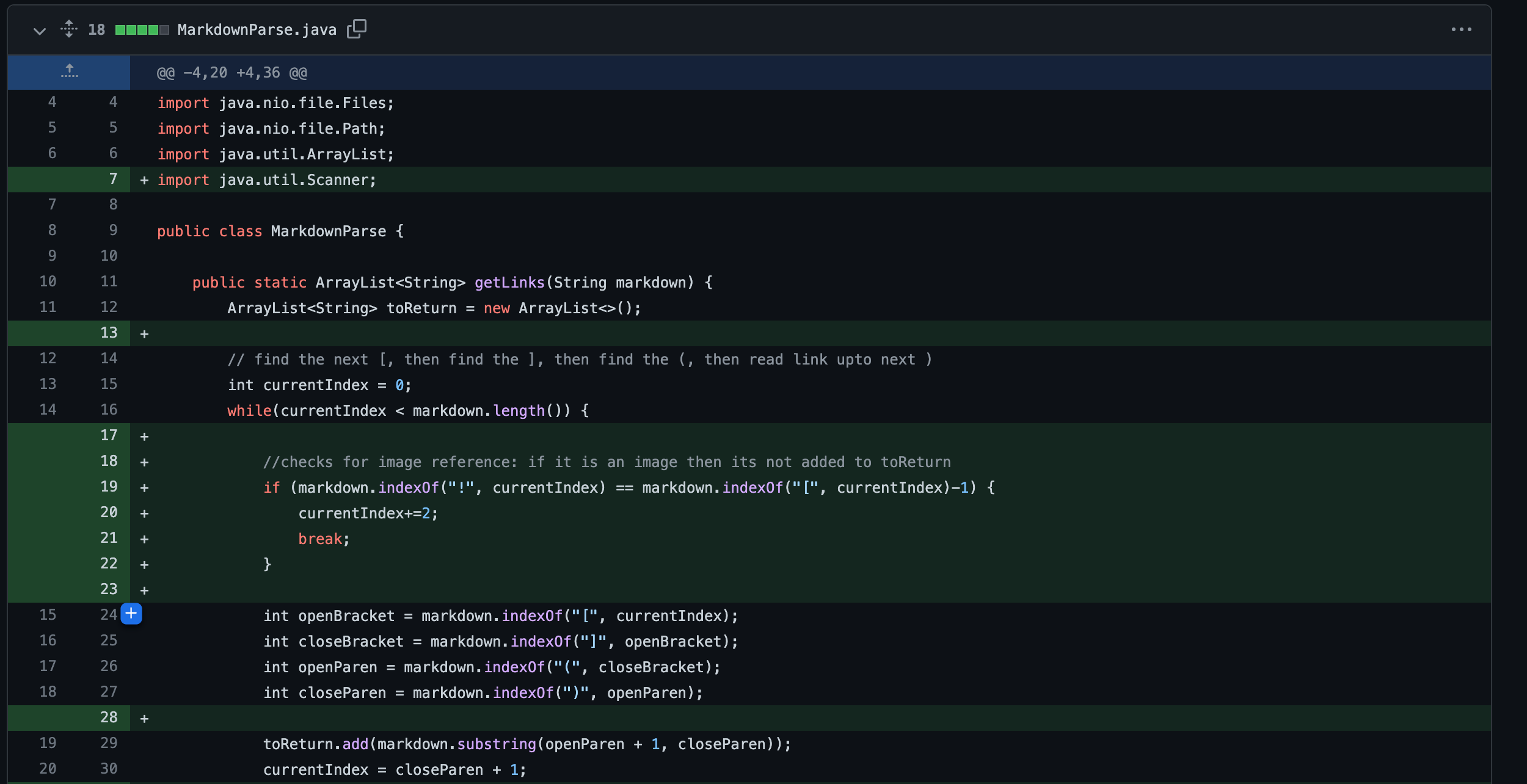
Task: Click 'int closeBracket' declaration line
Action: click(501, 642)
